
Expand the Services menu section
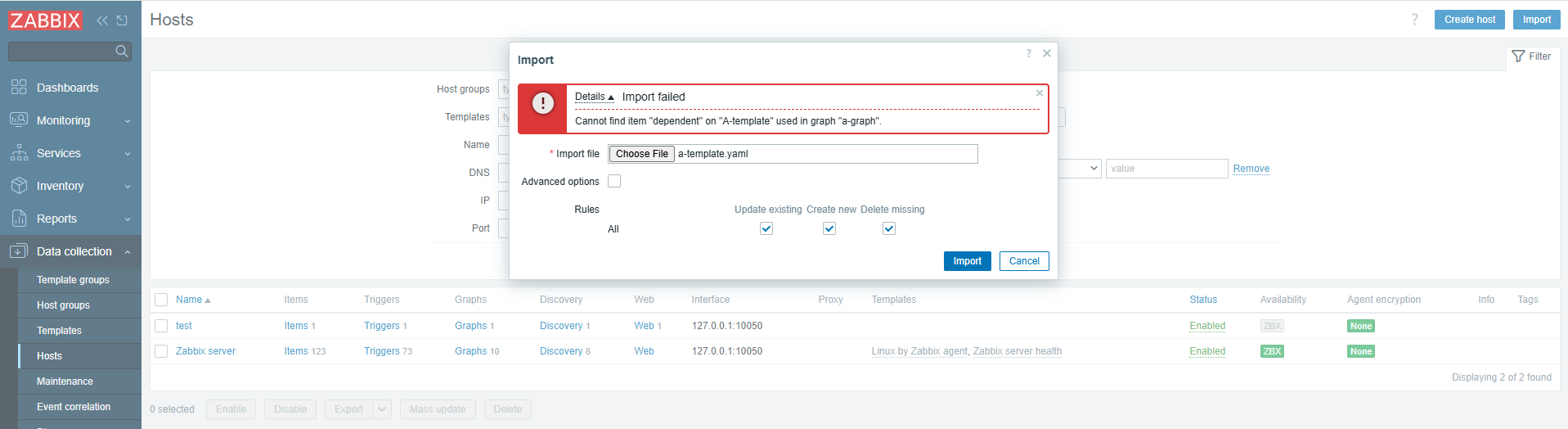click(128, 154)
